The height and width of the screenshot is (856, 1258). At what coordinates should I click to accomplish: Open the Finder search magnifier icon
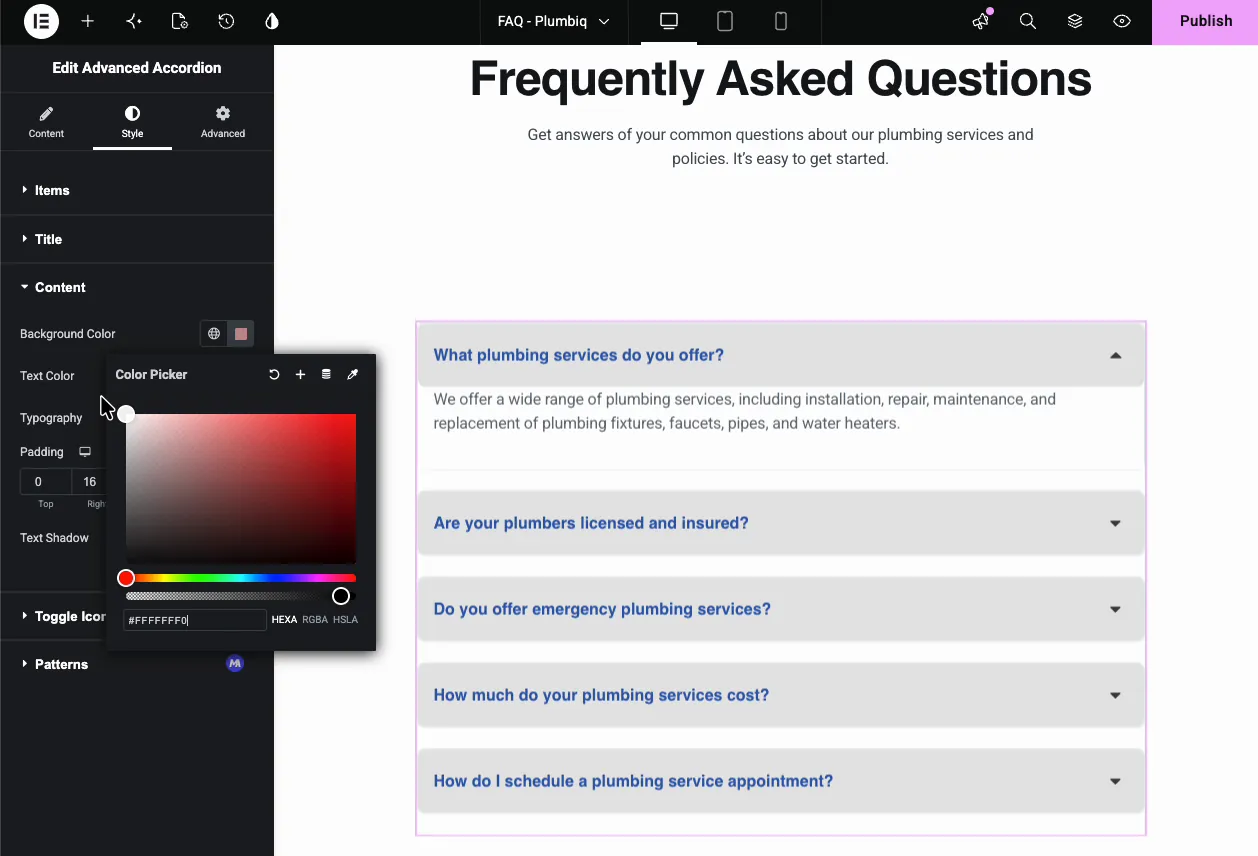[x=1027, y=21]
